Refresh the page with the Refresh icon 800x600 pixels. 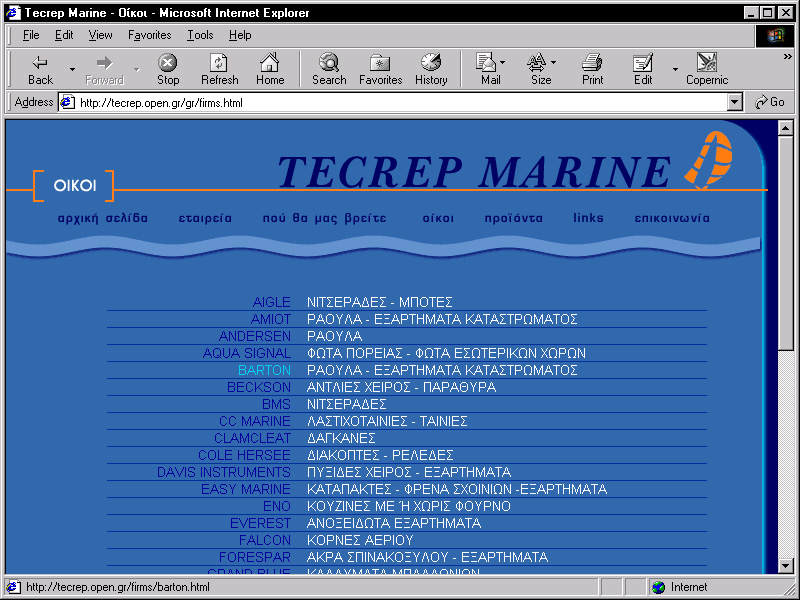pos(219,63)
